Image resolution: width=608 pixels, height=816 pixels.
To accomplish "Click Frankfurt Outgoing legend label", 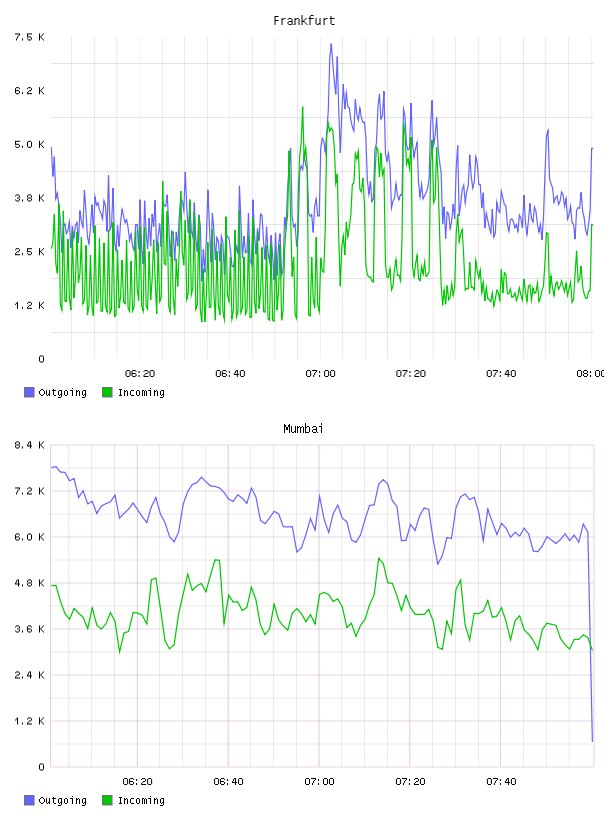I will pos(62,393).
